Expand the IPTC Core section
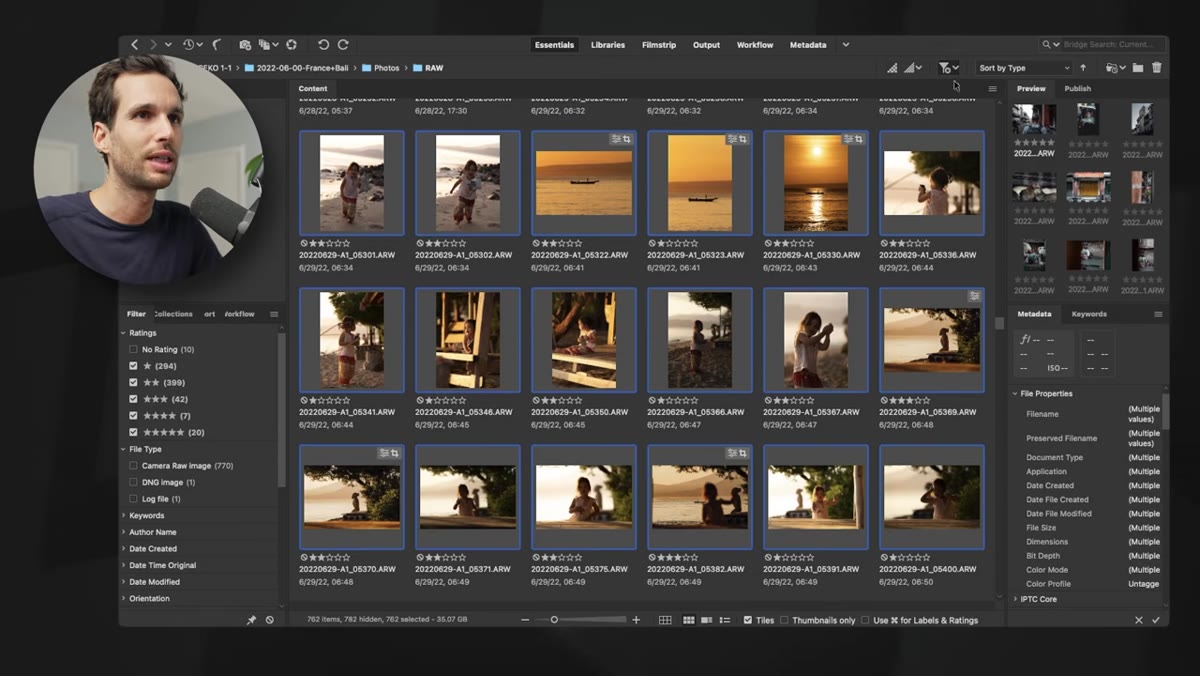Viewport: 1200px width, 676px height. click(x=1016, y=599)
